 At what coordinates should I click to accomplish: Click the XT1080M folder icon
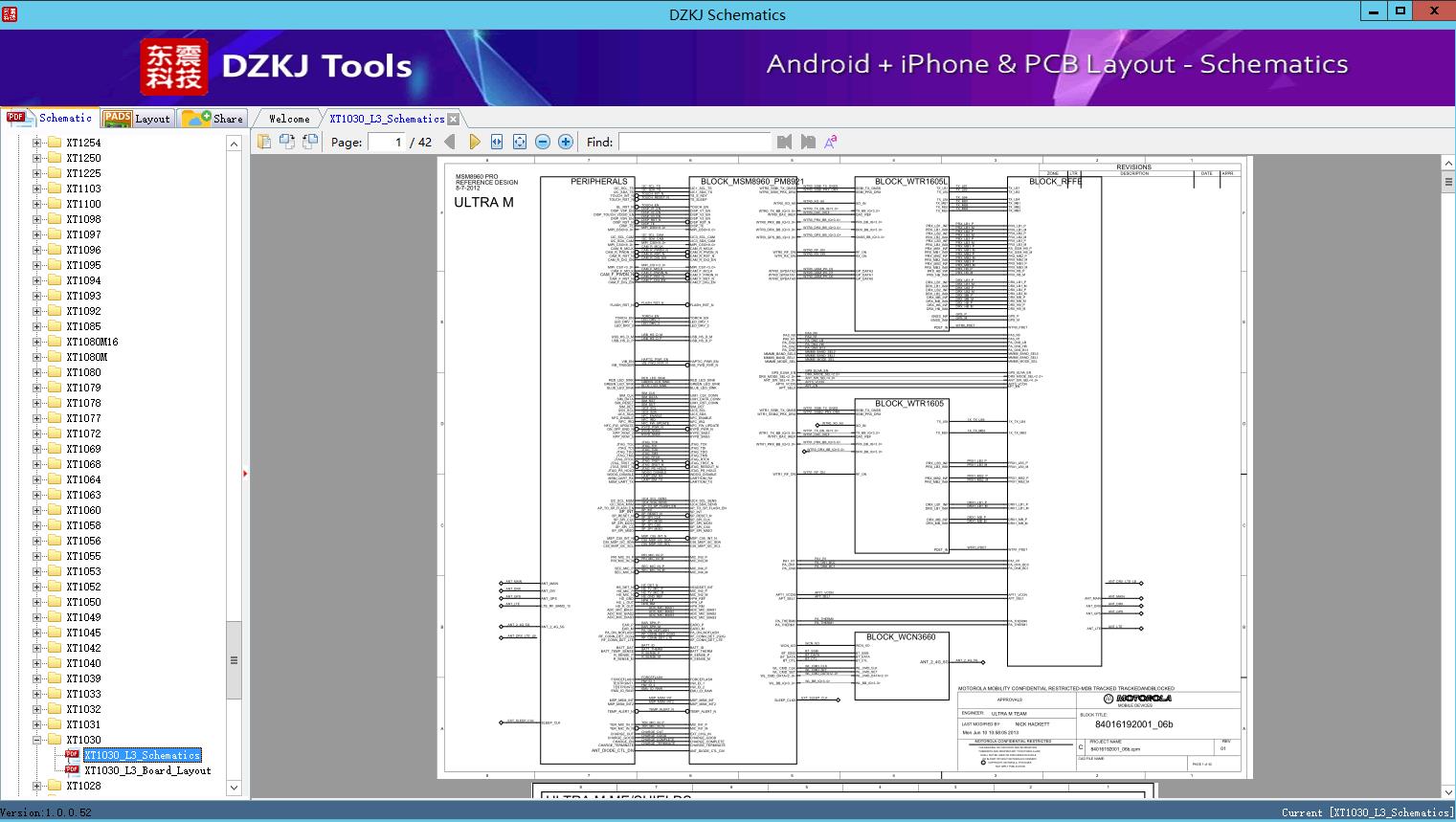point(55,357)
